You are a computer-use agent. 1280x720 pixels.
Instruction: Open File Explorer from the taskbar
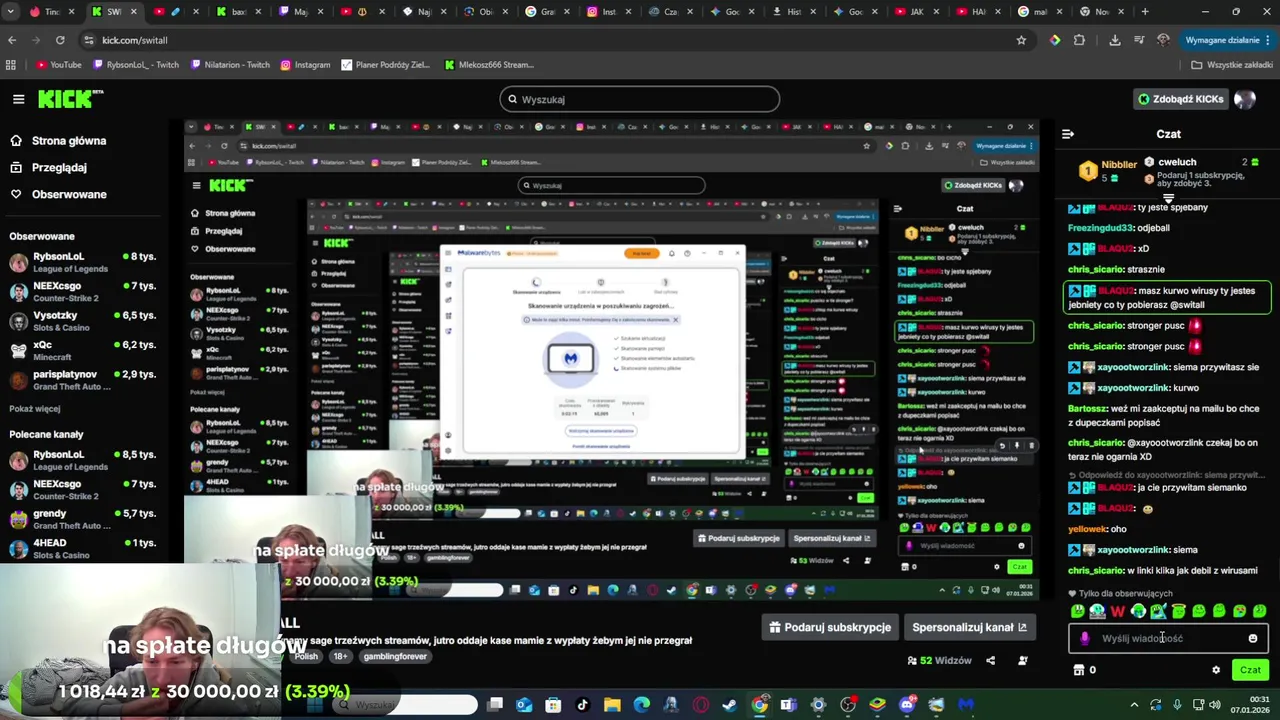(x=612, y=705)
